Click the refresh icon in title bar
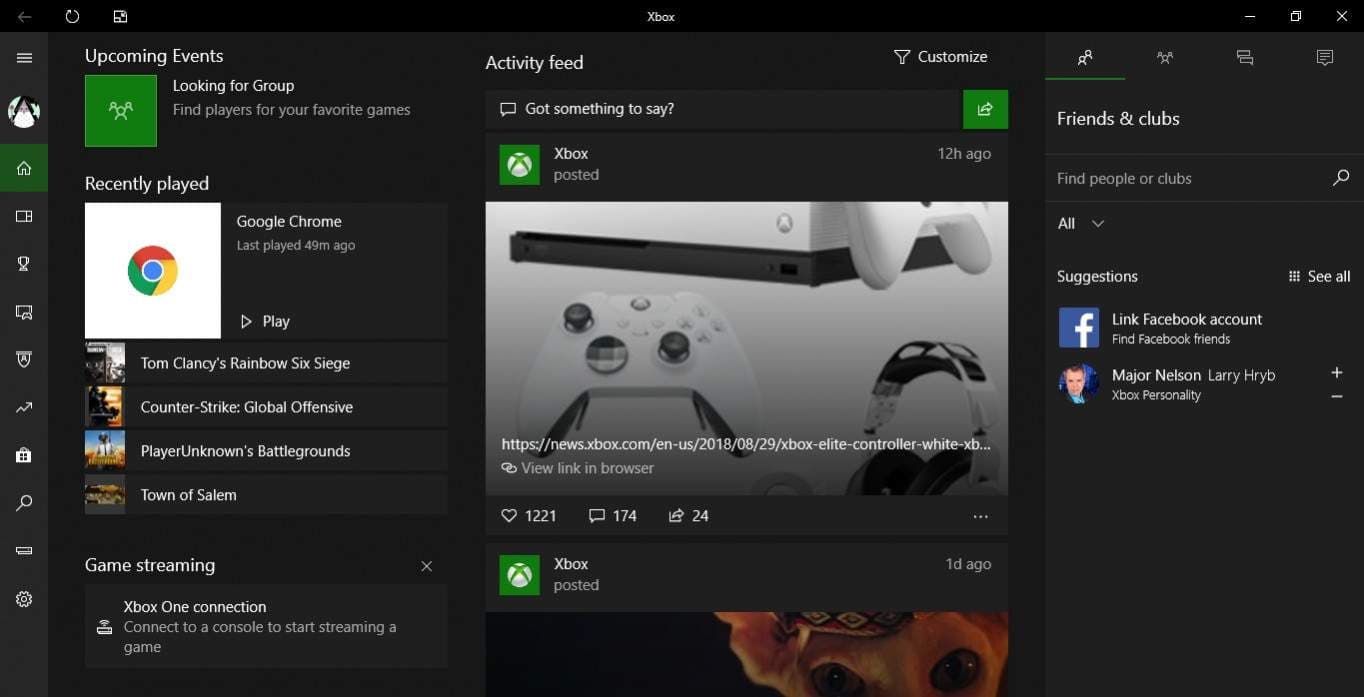The height and width of the screenshot is (697, 1364). (x=72, y=17)
